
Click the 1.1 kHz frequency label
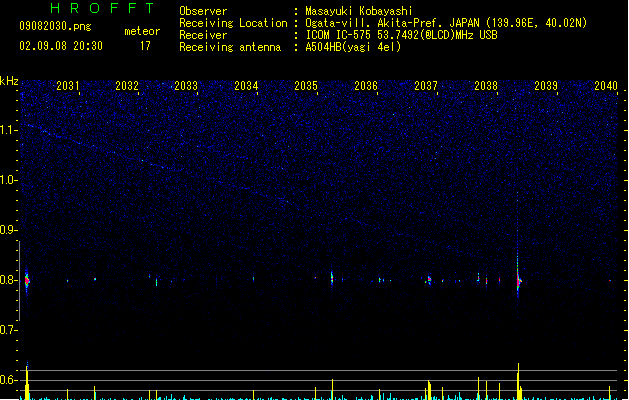point(9,130)
